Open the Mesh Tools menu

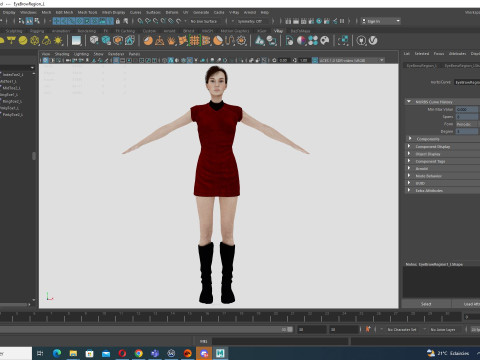pyautogui.click(x=87, y=12)
